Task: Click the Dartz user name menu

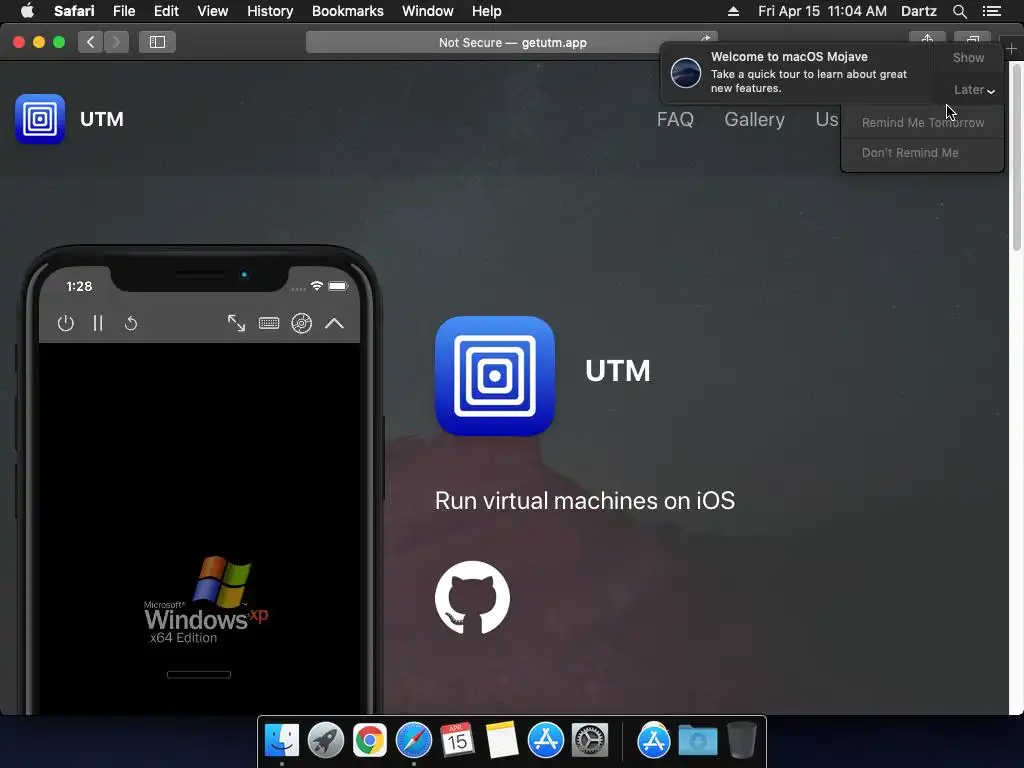Action: pyautogui.click(x=918, y=11)
